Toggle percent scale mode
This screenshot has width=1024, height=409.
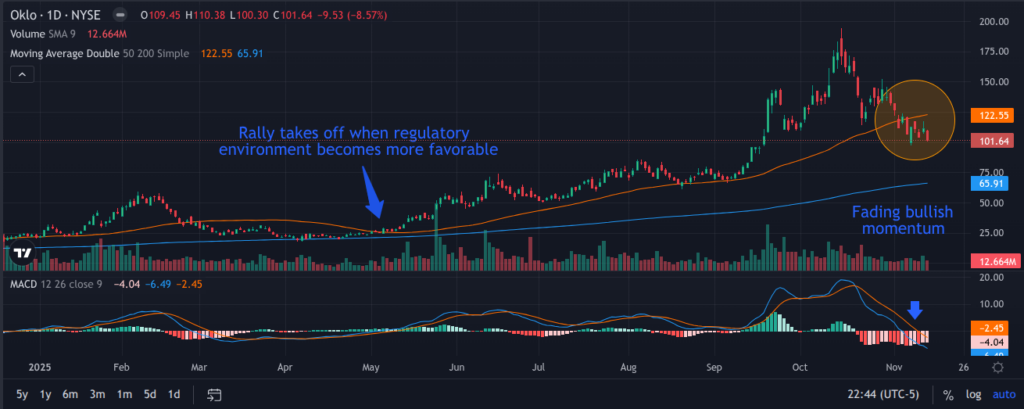coord(947,395)
